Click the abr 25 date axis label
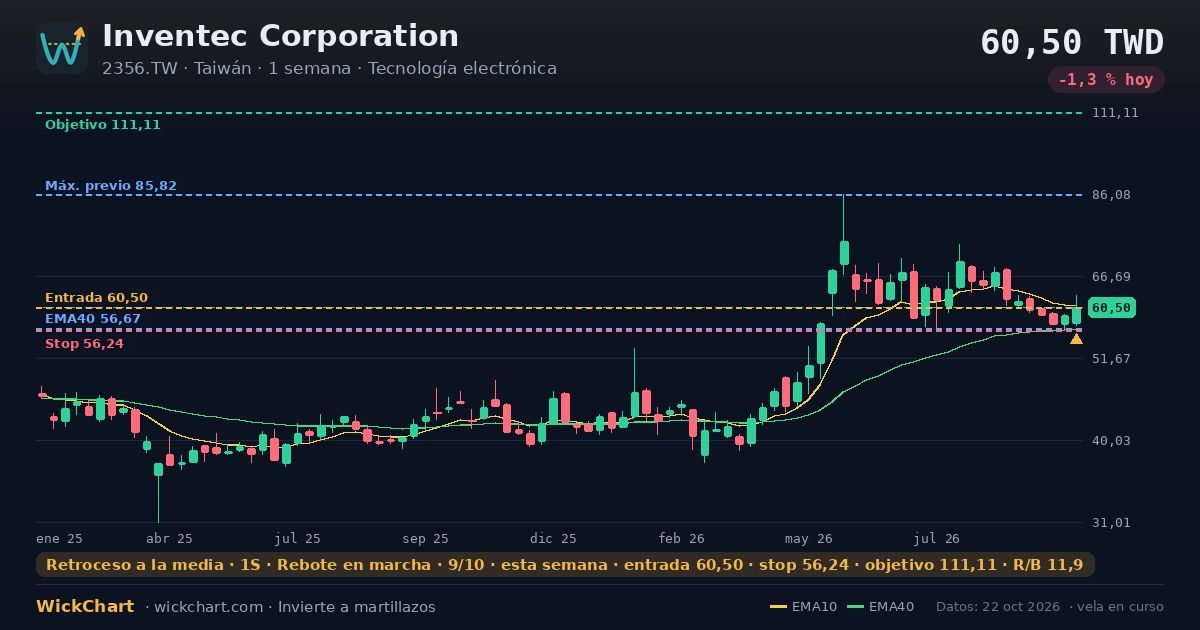Screen dimensions: 1200x630 169,538
